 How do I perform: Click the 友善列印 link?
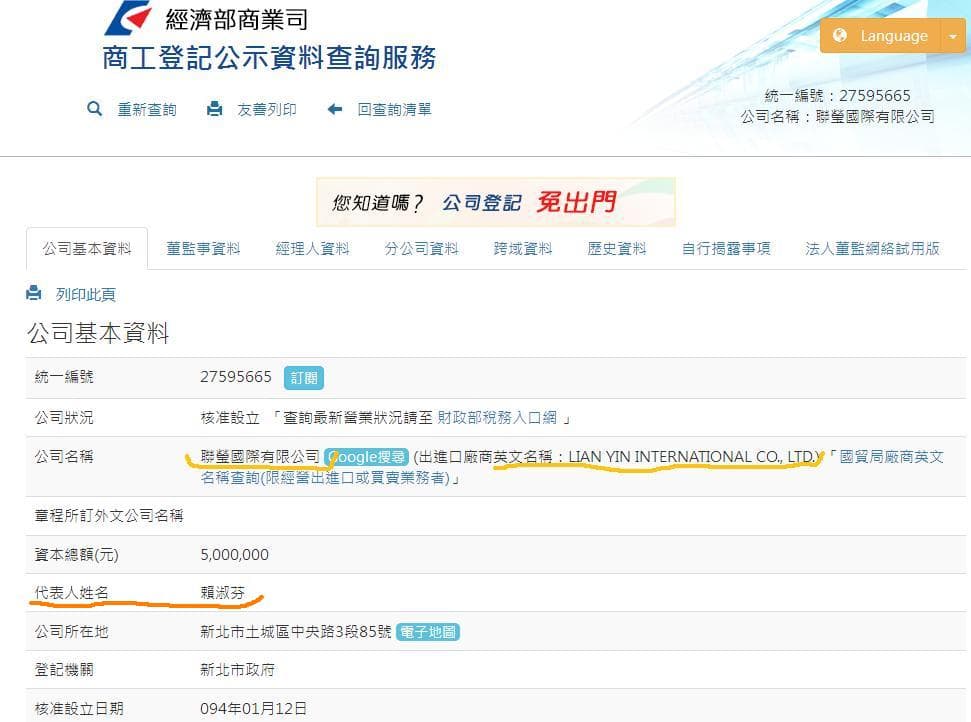(267, 110)
